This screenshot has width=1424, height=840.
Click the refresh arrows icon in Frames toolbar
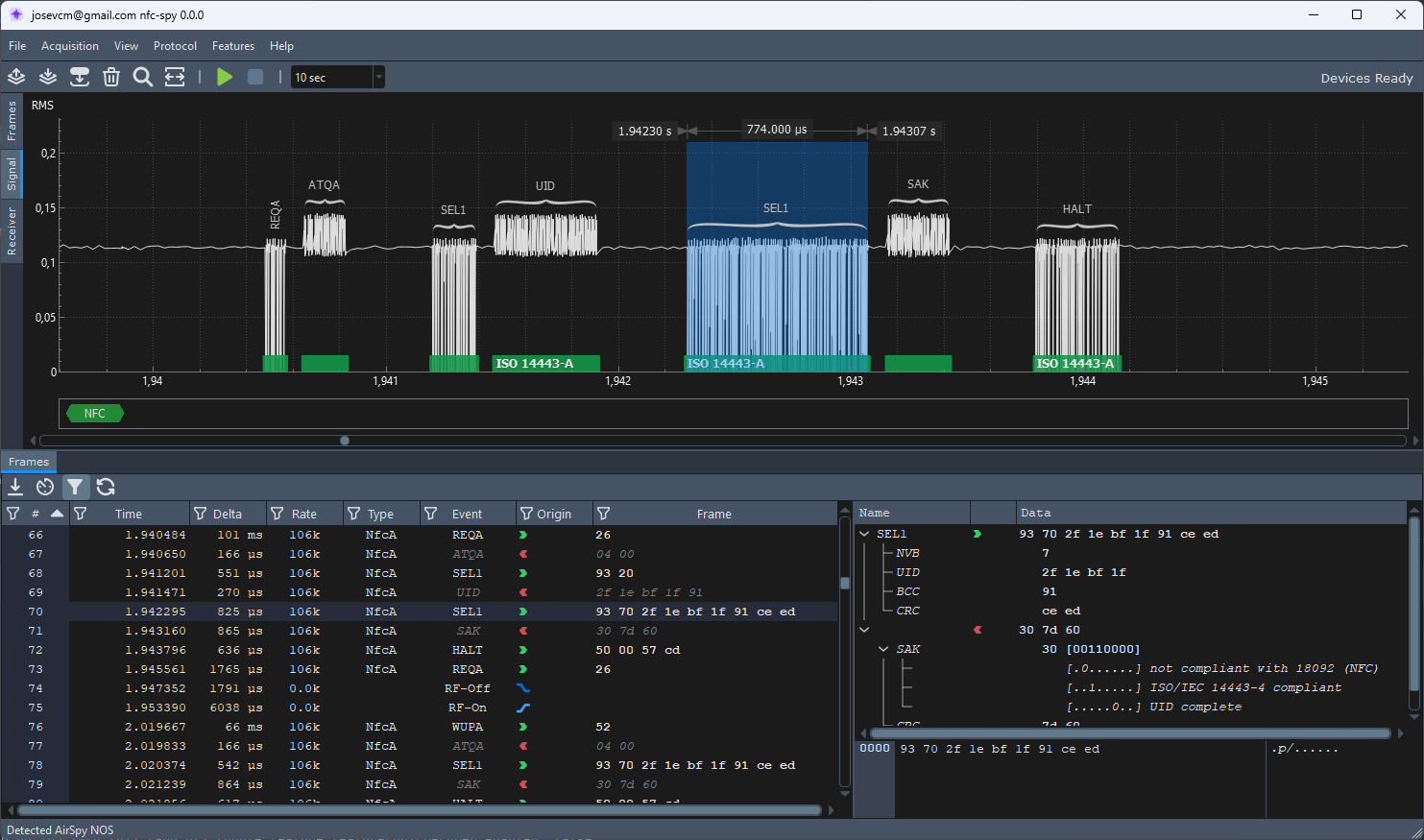click(106, 487)
